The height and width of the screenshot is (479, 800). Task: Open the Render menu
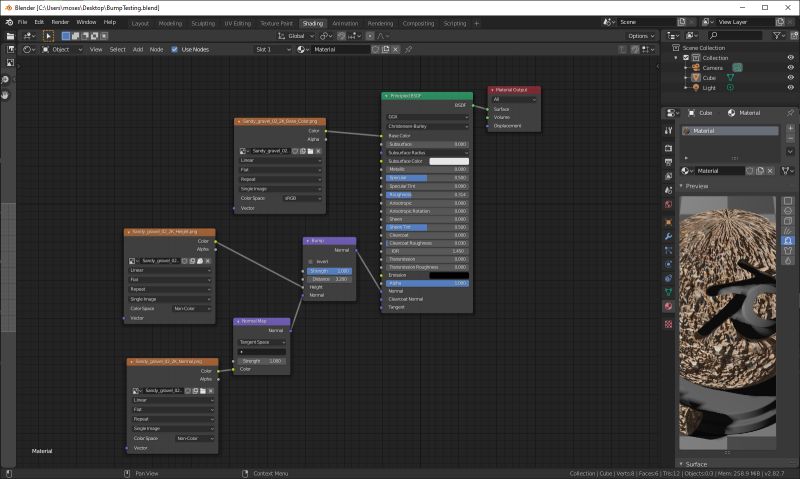pos(60,22)
